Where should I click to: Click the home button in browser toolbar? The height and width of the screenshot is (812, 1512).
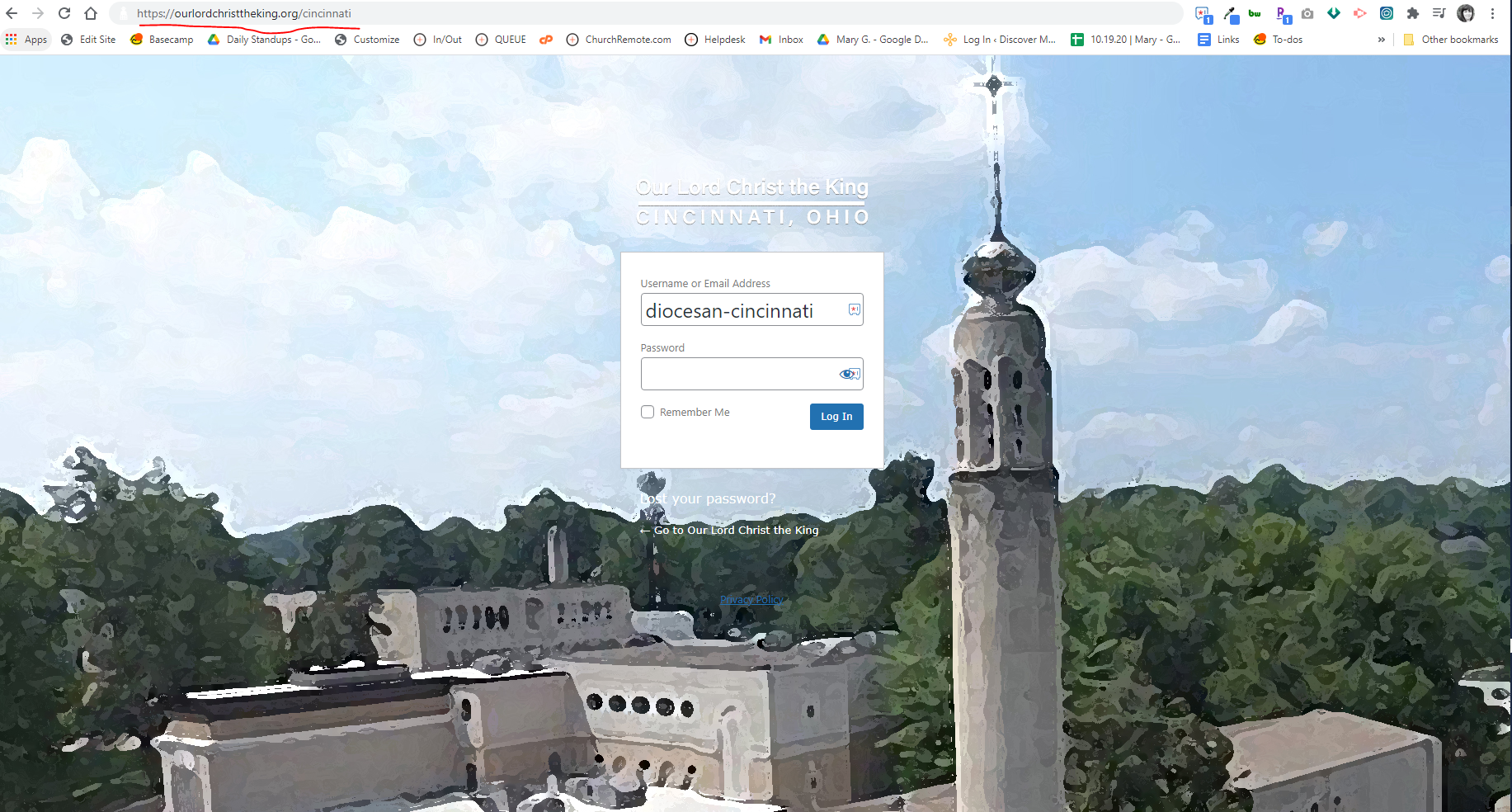[x=91, y=13]
